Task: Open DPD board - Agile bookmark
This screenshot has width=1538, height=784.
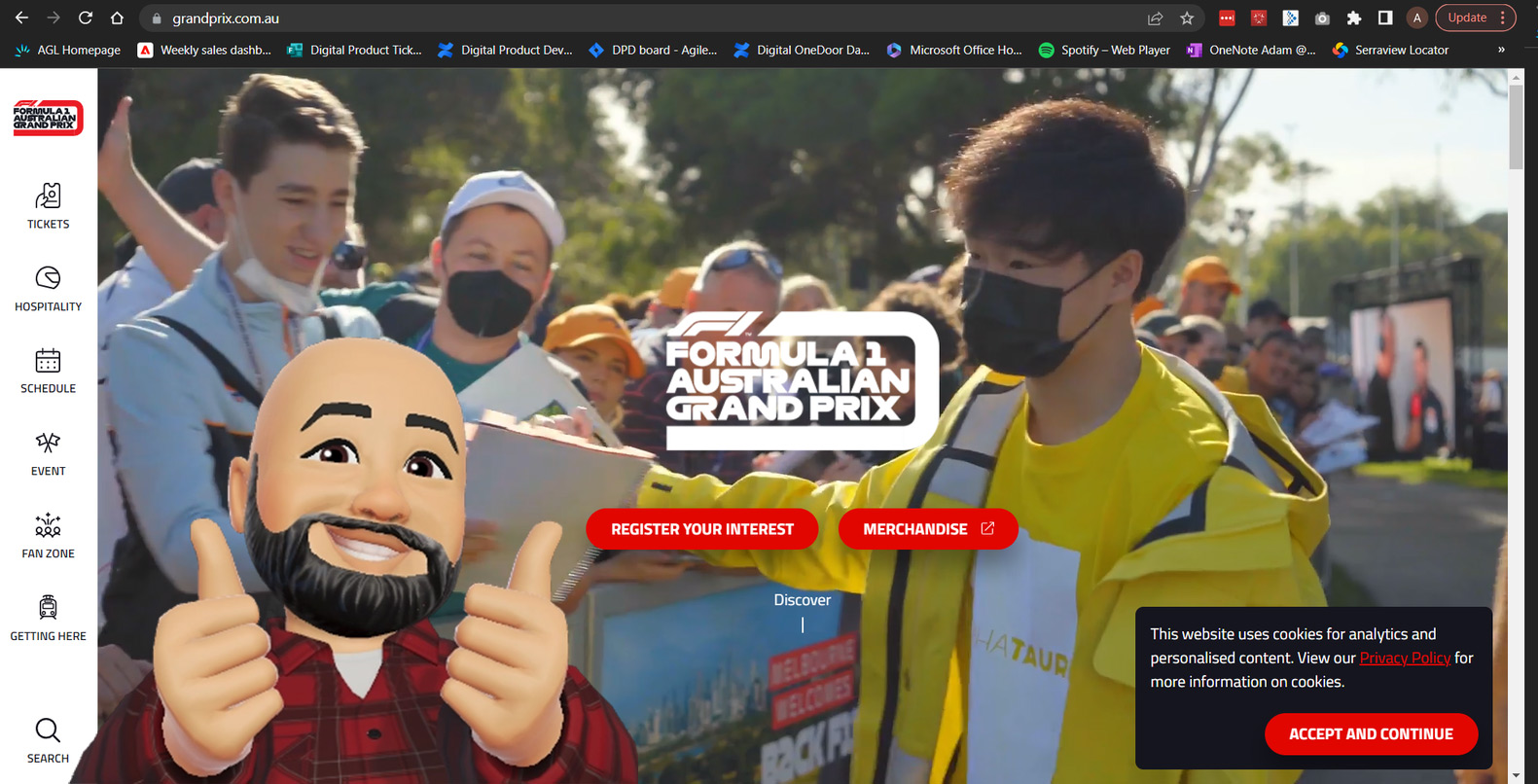Action: coord(654,50)
